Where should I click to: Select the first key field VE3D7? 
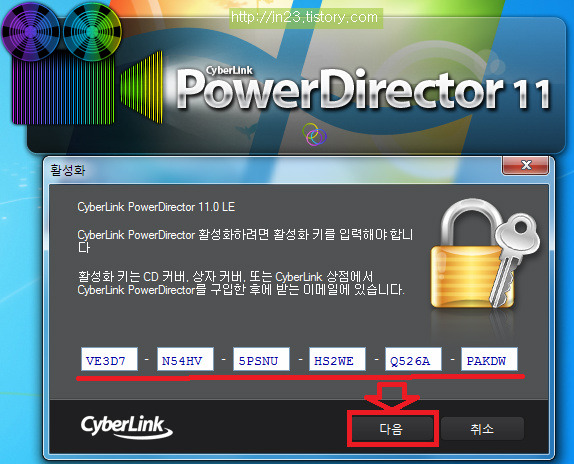pos(109,359)
